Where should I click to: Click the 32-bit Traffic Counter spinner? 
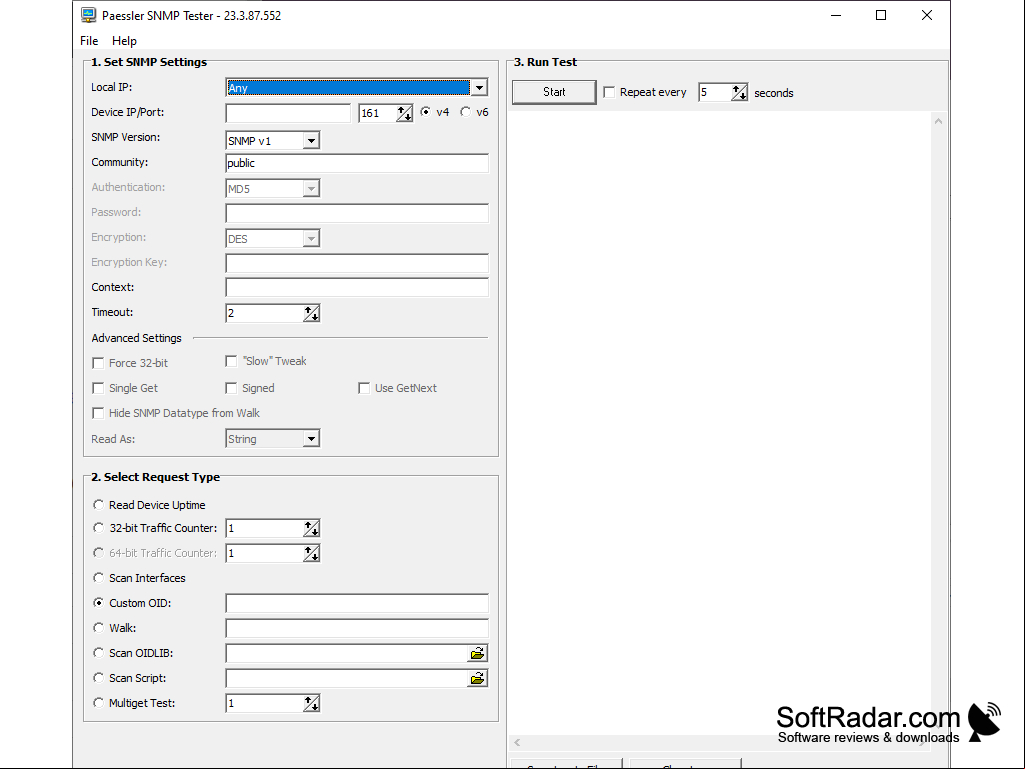[312, 528]
